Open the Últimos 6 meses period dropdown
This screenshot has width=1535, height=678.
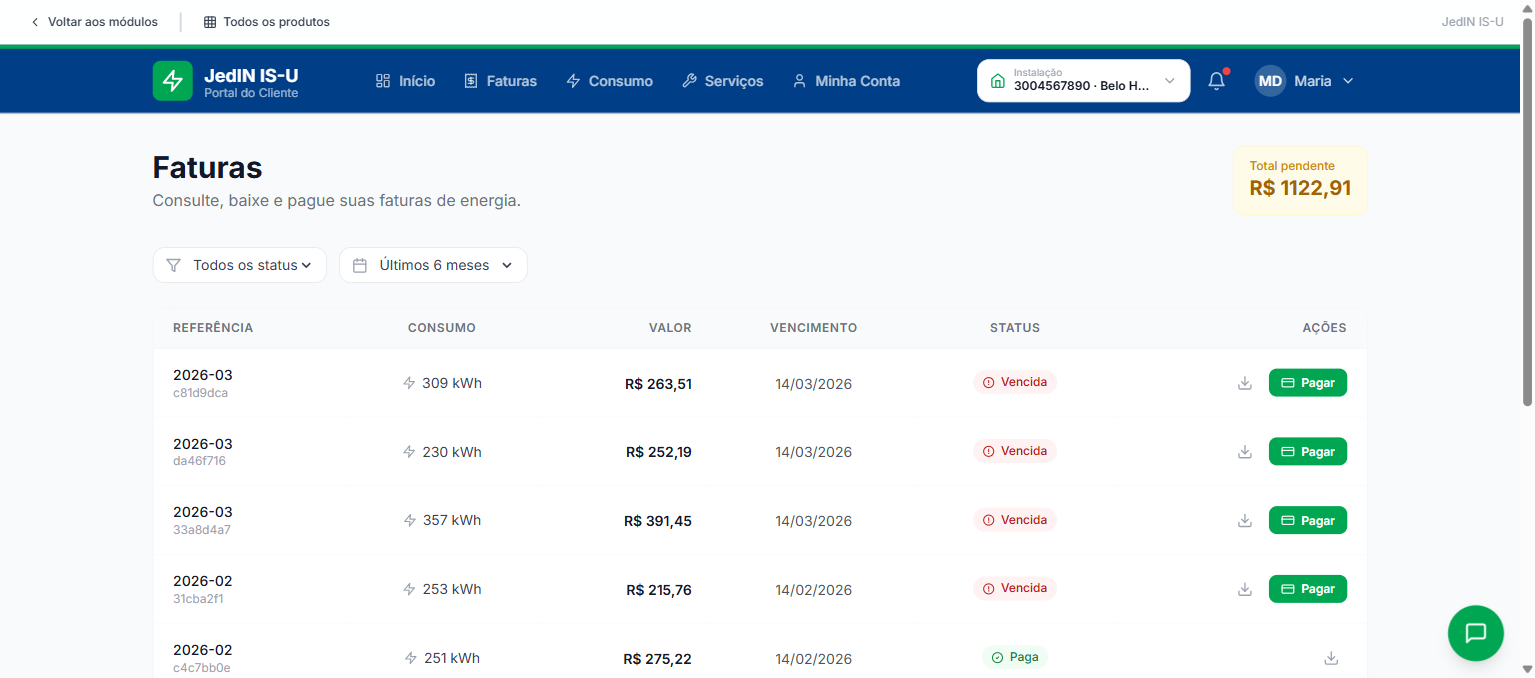(433, 265)
